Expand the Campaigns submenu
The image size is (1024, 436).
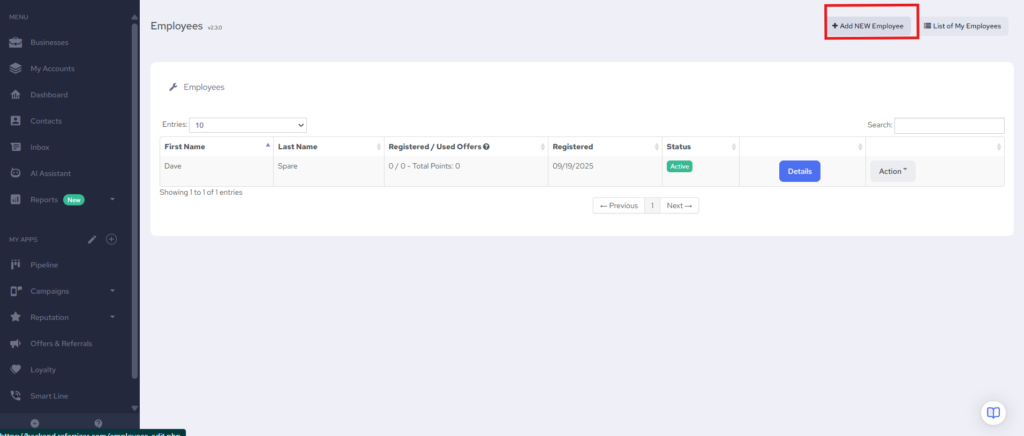coord(113,291)
